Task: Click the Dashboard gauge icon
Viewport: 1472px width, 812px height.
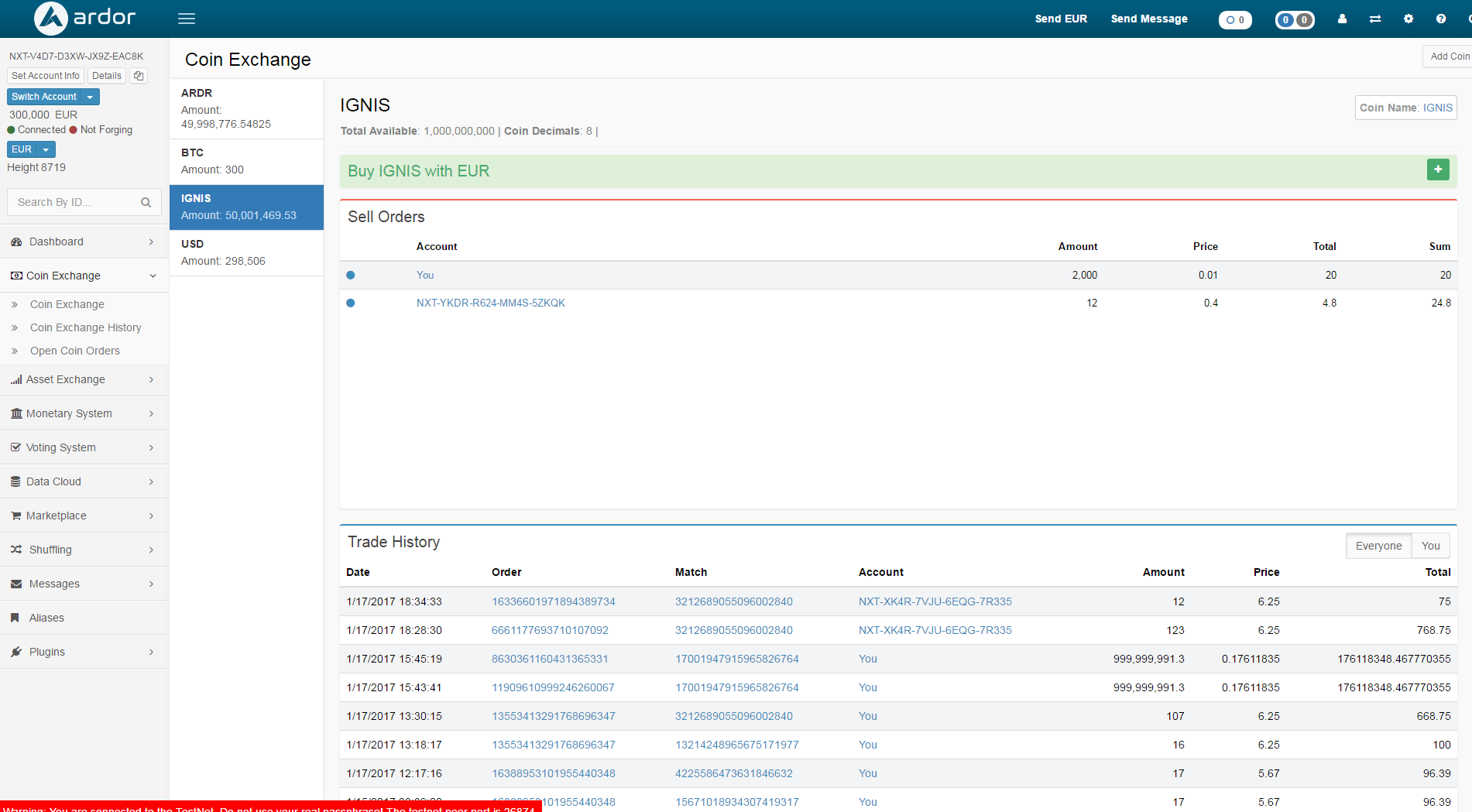Action: pos(16,242)
